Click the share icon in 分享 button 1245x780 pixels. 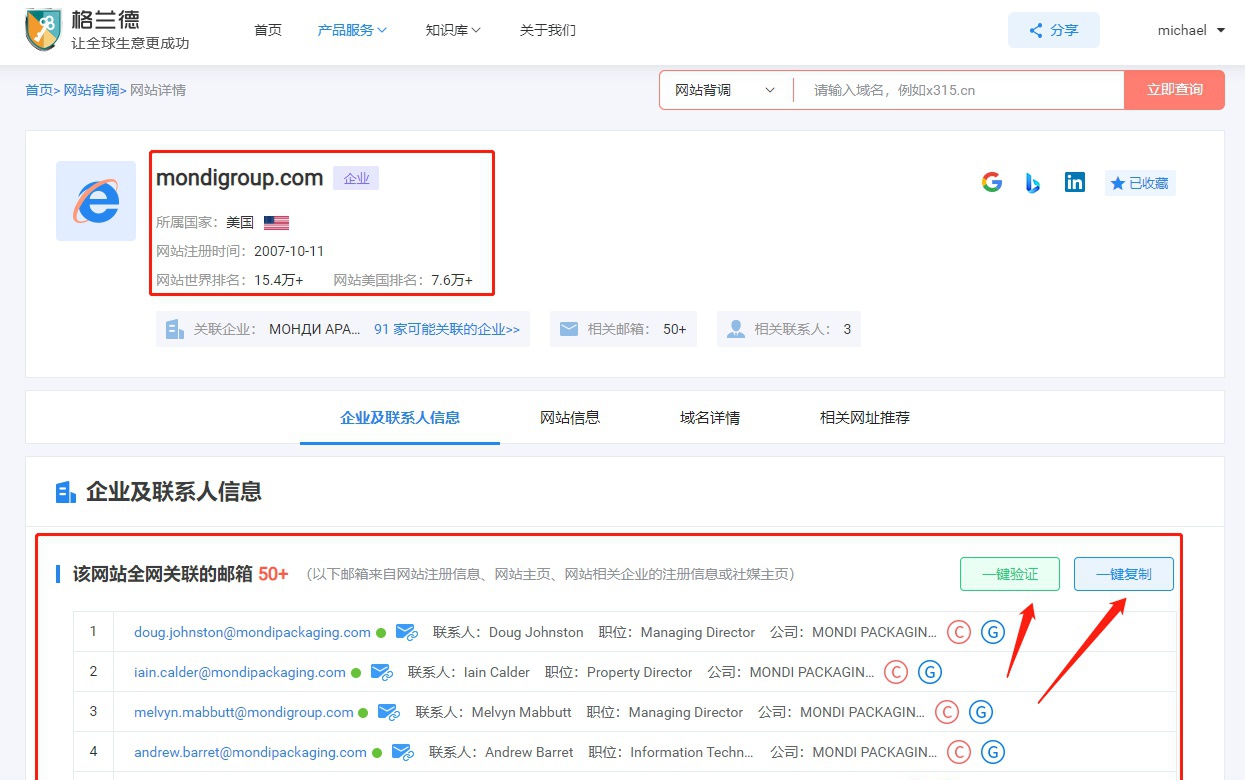pos(1036,30)
